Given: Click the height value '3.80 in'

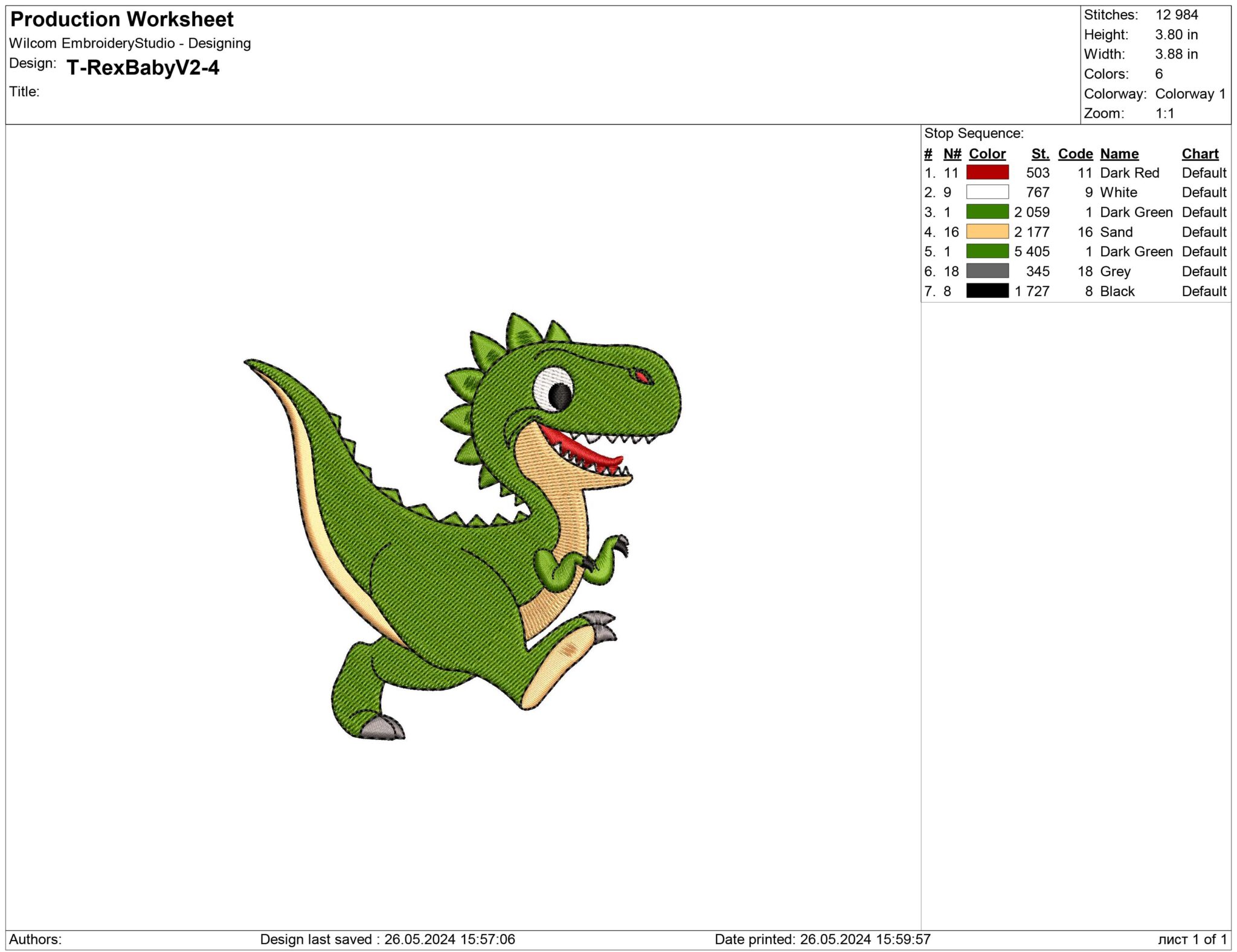Looking at the screenshot, I should coord(1177,34).
